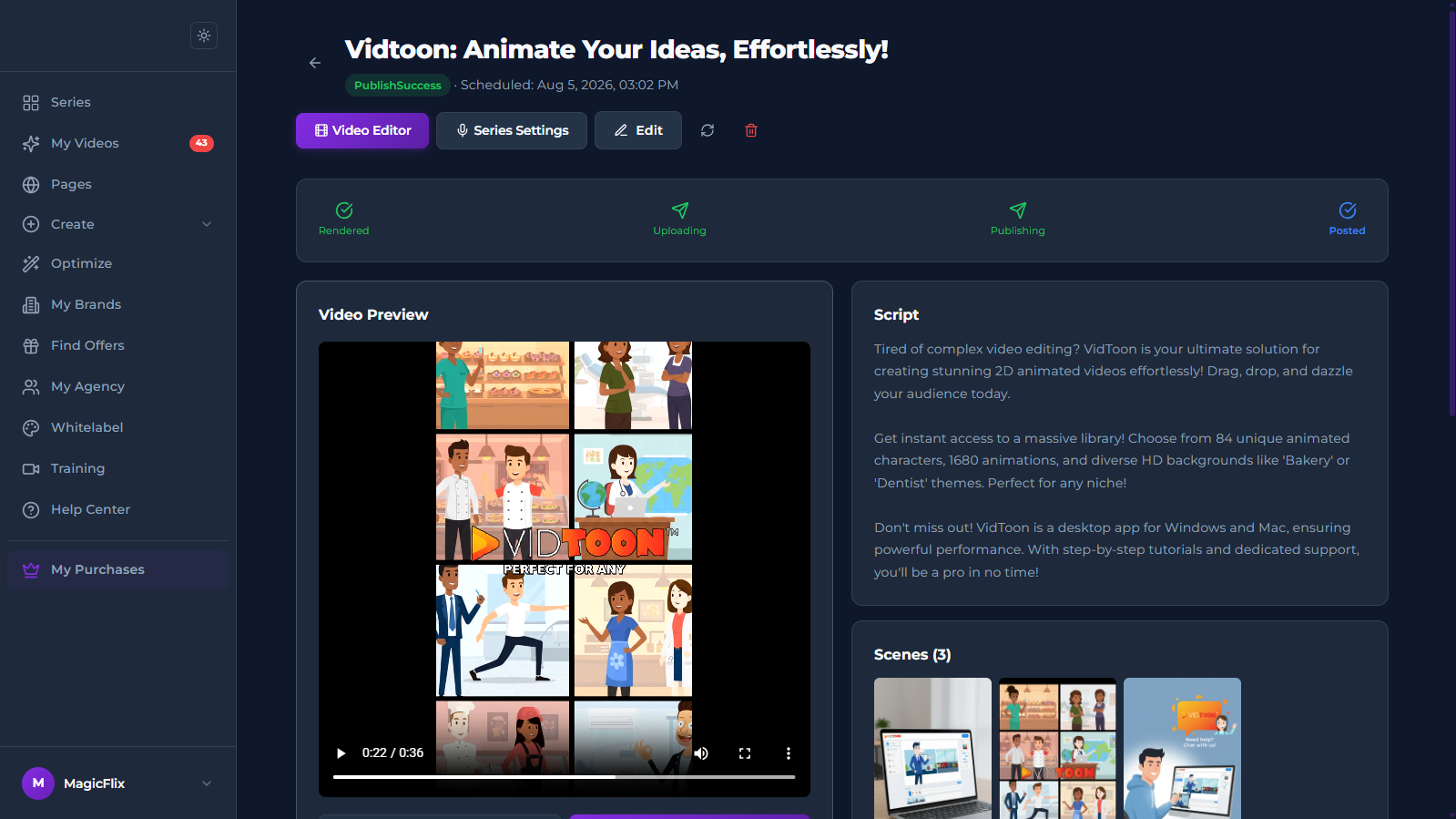Open the Video Editor
1456x819 pixels.
pos(362,130)
